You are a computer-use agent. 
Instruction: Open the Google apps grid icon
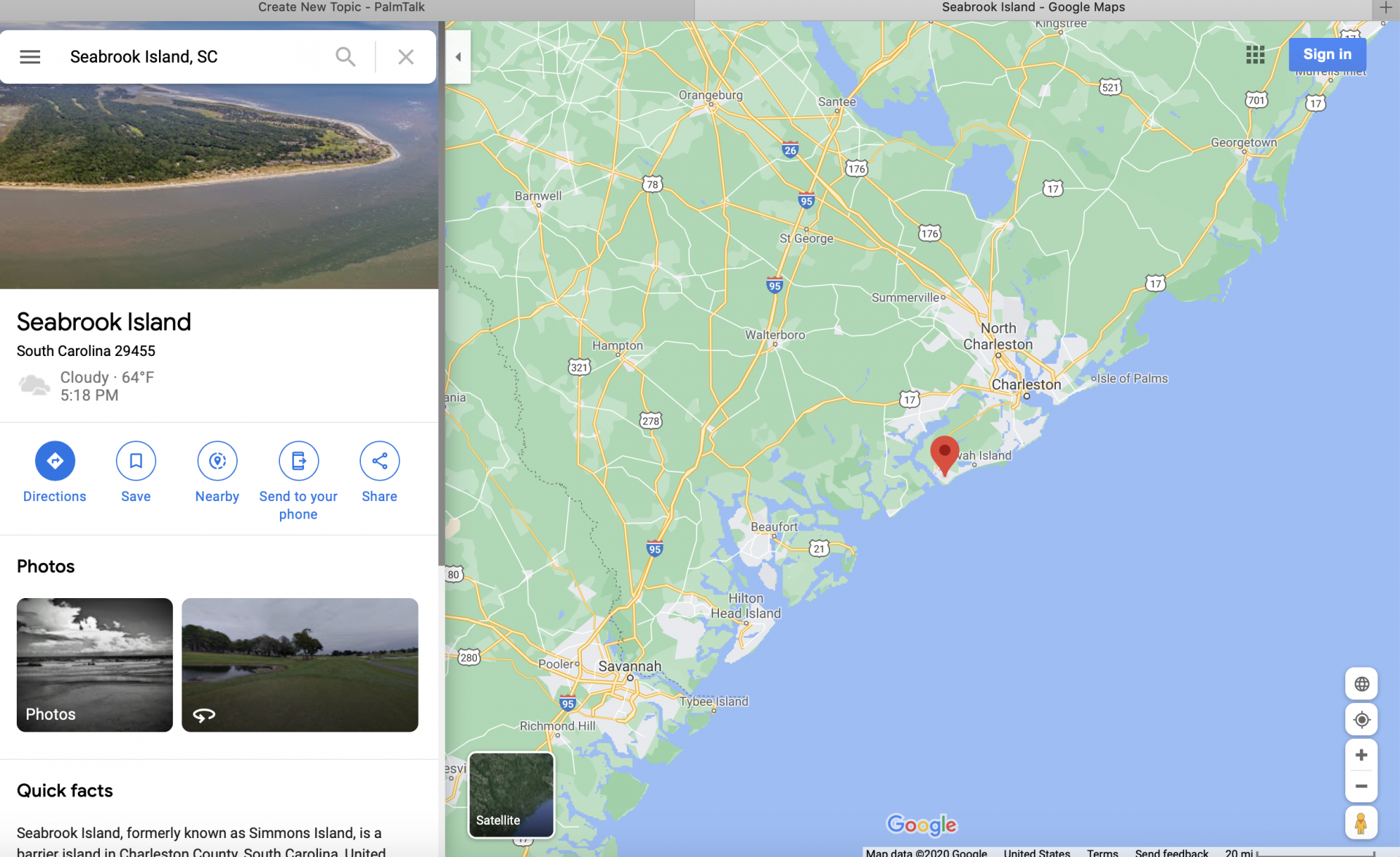(1255, 55)
